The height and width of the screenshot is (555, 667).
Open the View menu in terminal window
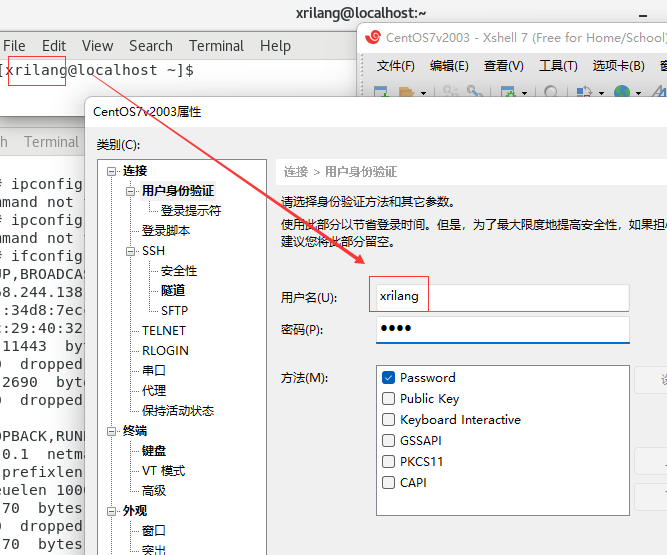pos(97,46)
